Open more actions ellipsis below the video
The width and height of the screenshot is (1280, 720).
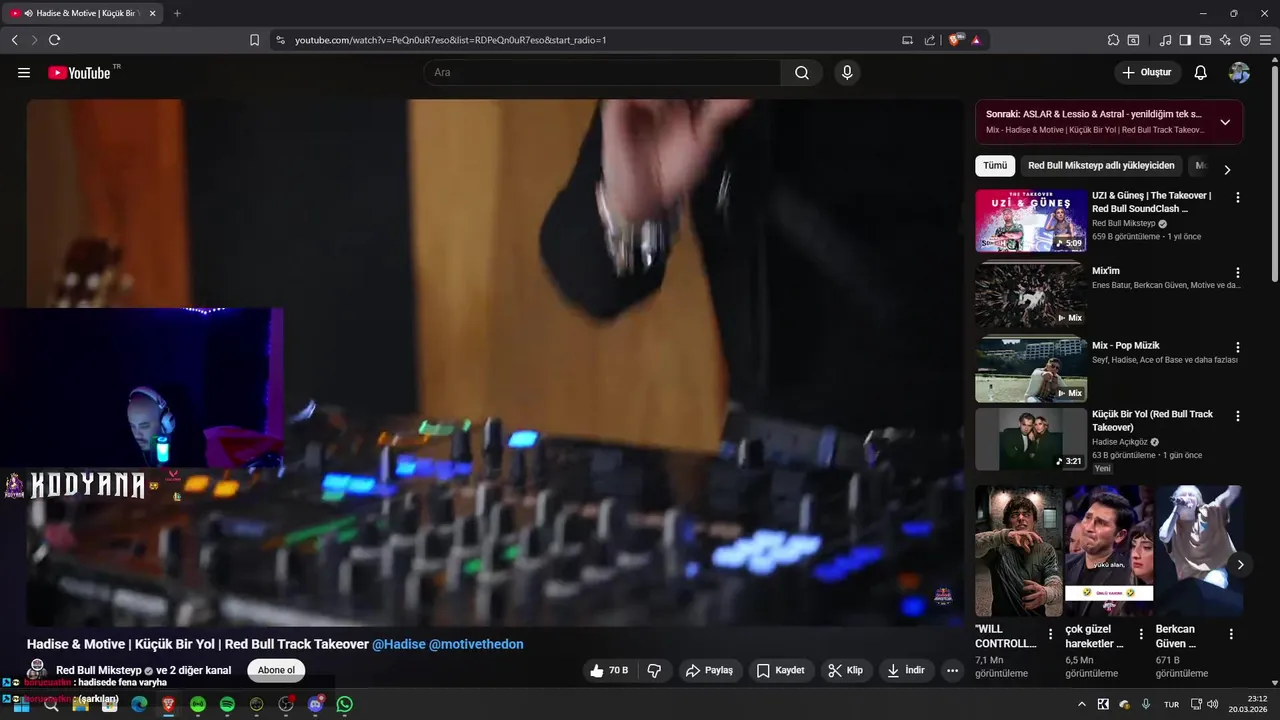952,670
